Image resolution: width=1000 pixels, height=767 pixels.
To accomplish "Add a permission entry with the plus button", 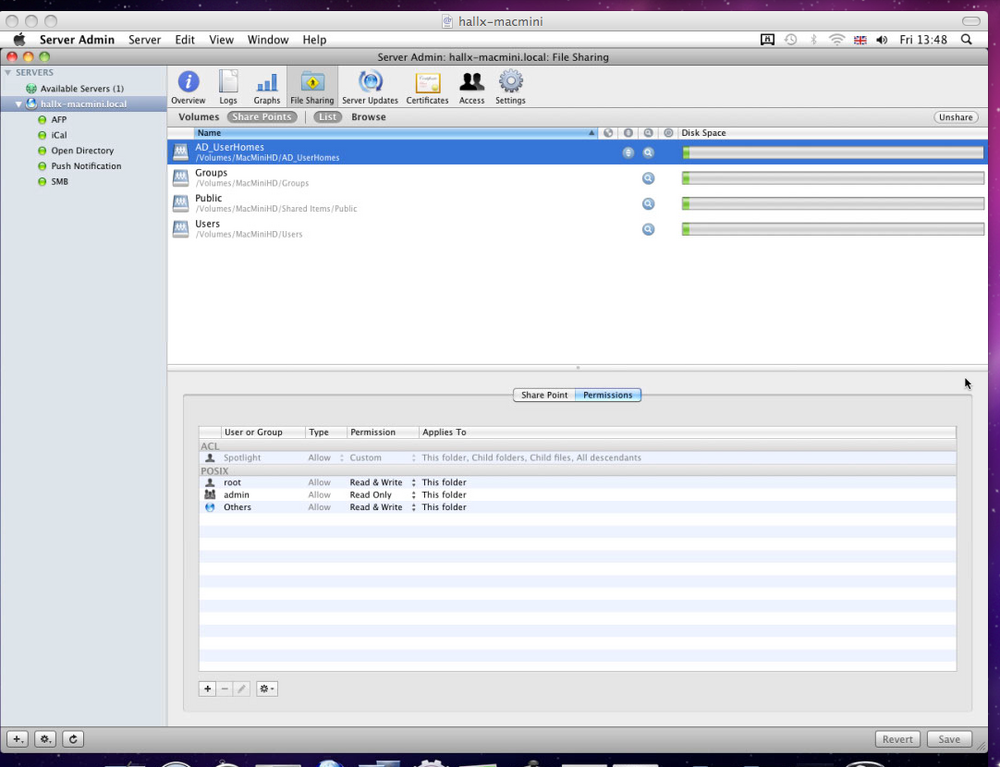I will (207, 689).
